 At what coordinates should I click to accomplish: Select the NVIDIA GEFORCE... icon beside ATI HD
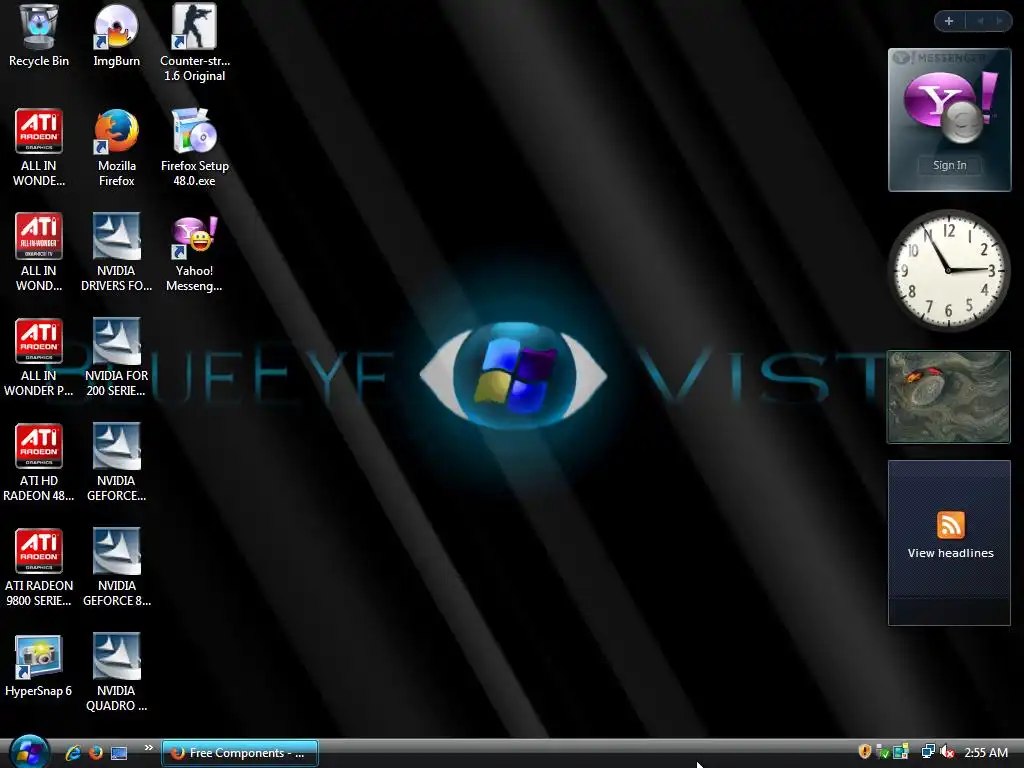tap(116, 463)
